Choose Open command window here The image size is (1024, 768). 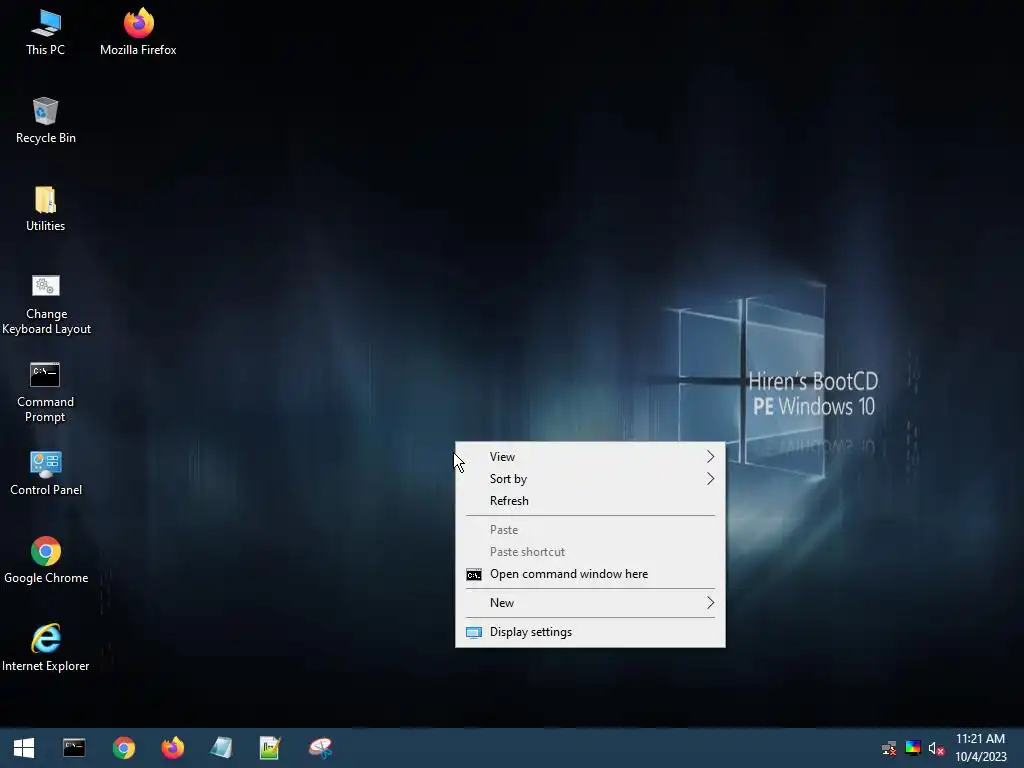tap(590, 574)
